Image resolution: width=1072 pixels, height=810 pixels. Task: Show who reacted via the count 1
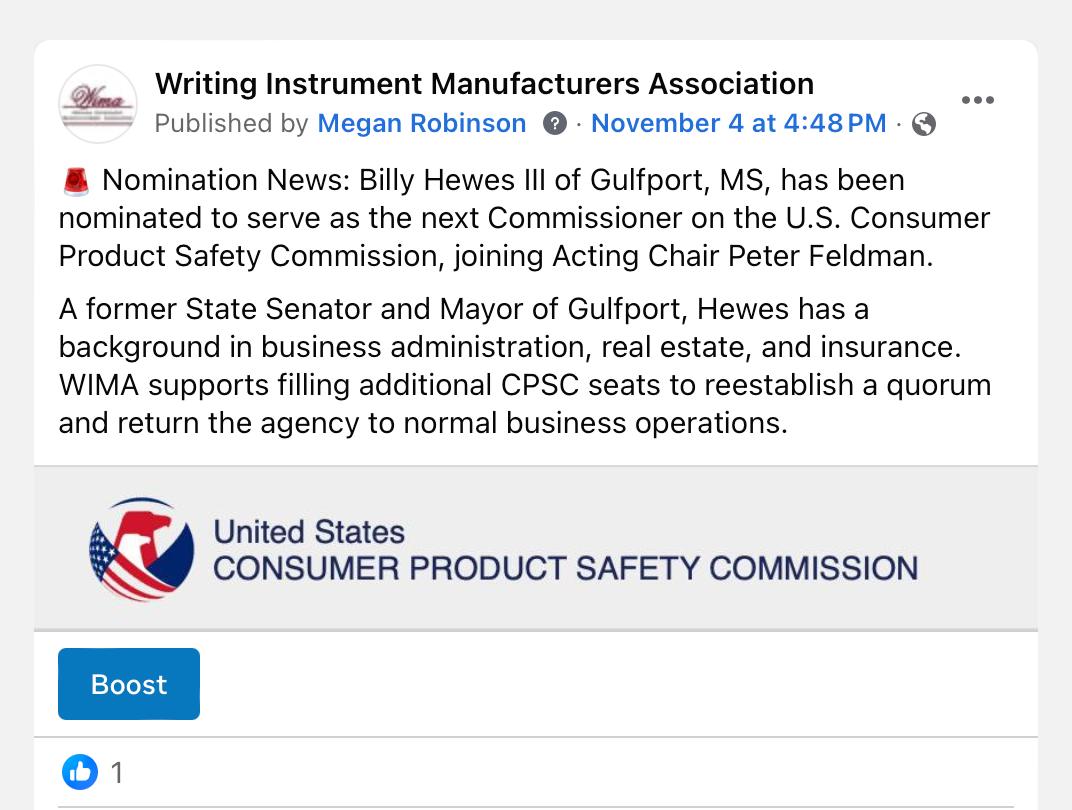tap(117, 773)
